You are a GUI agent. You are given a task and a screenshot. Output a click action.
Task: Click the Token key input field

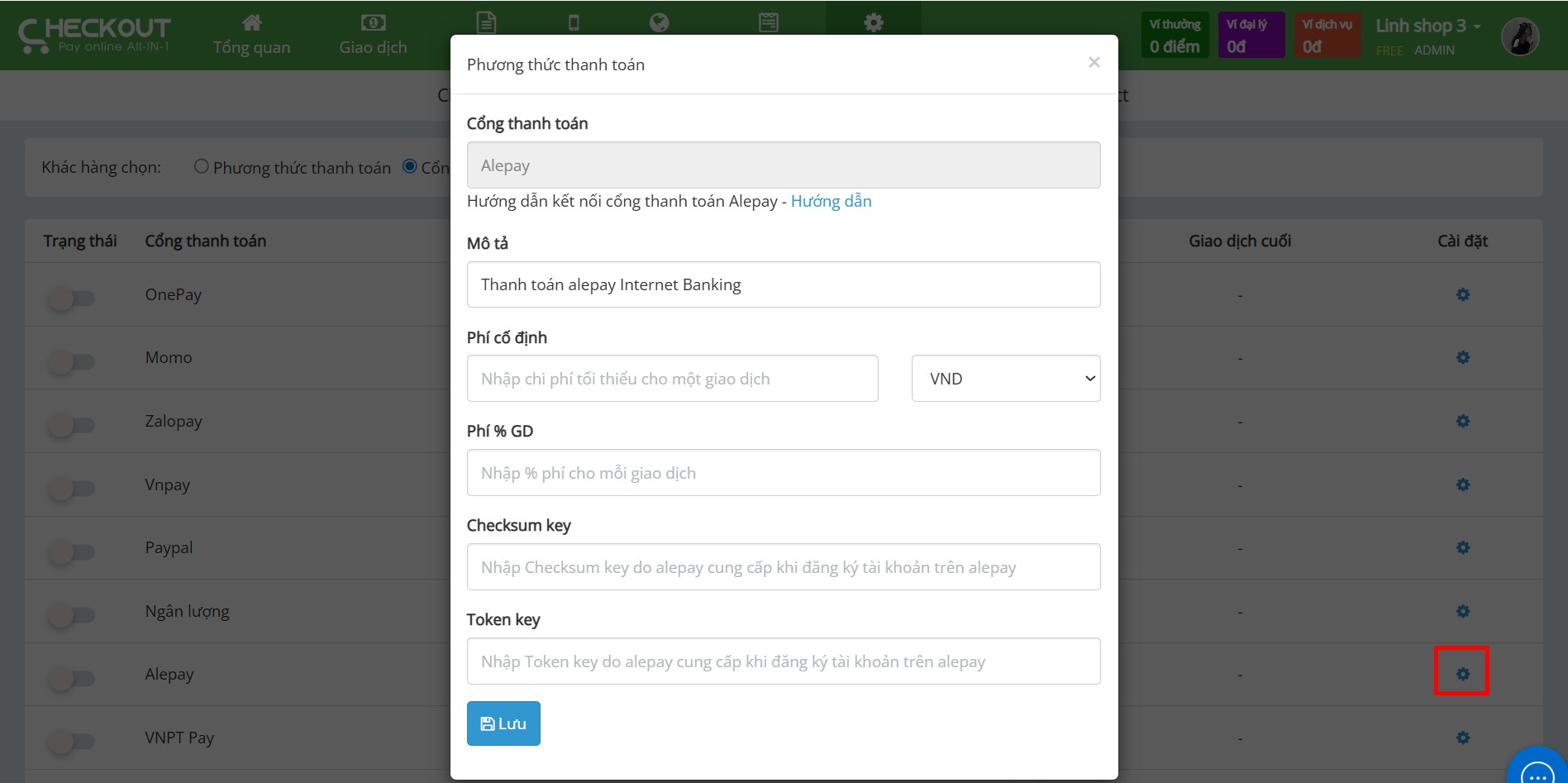(784, 661)
